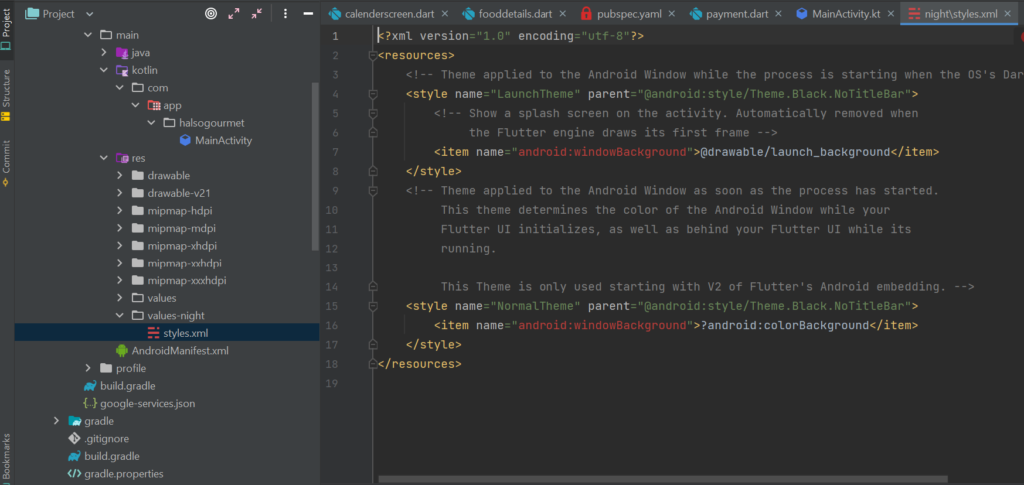Expand the gradle folder arrow

[57, 421]
